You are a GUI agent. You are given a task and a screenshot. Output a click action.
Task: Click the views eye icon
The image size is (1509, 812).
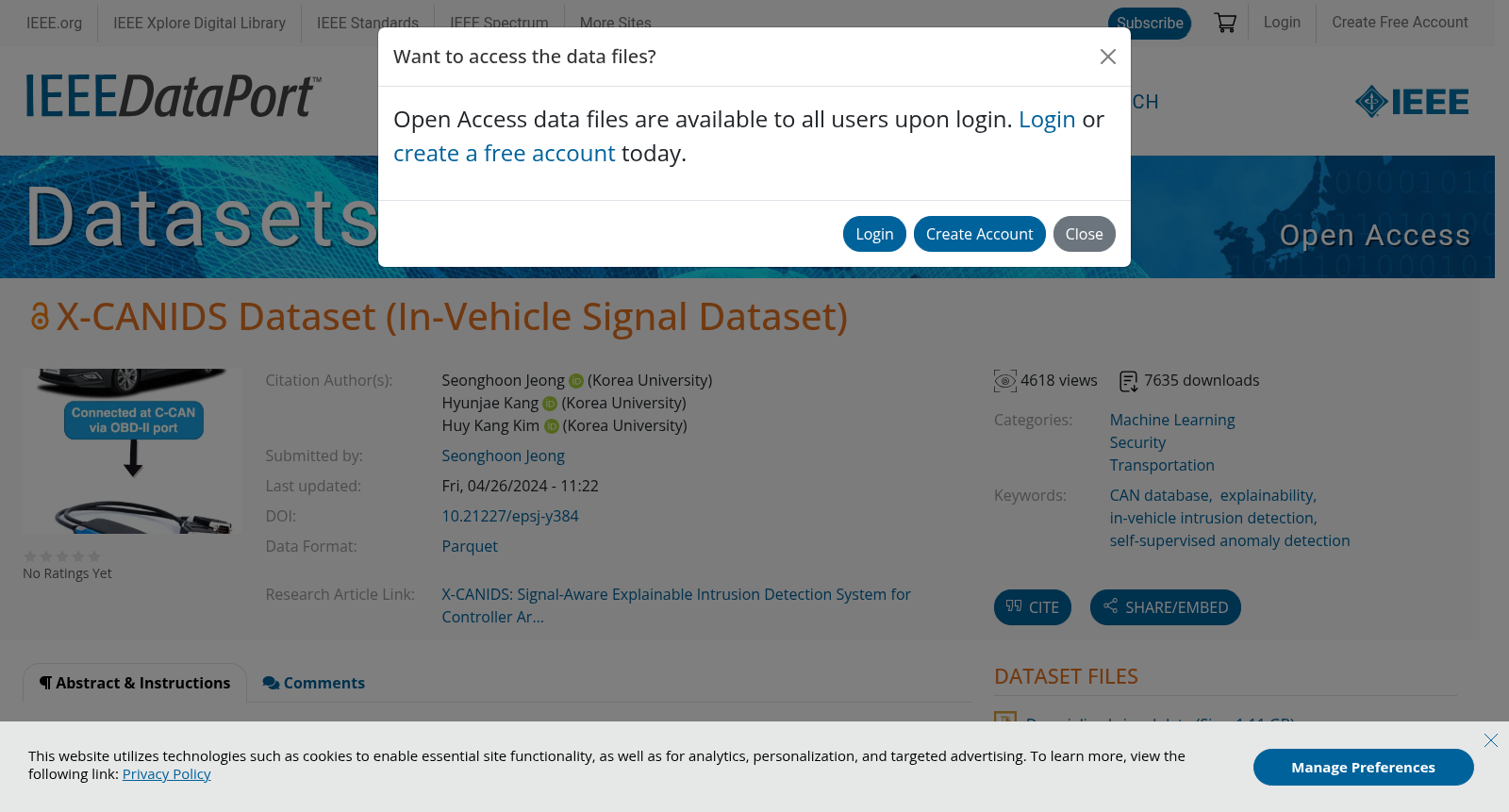point(1005,381)
